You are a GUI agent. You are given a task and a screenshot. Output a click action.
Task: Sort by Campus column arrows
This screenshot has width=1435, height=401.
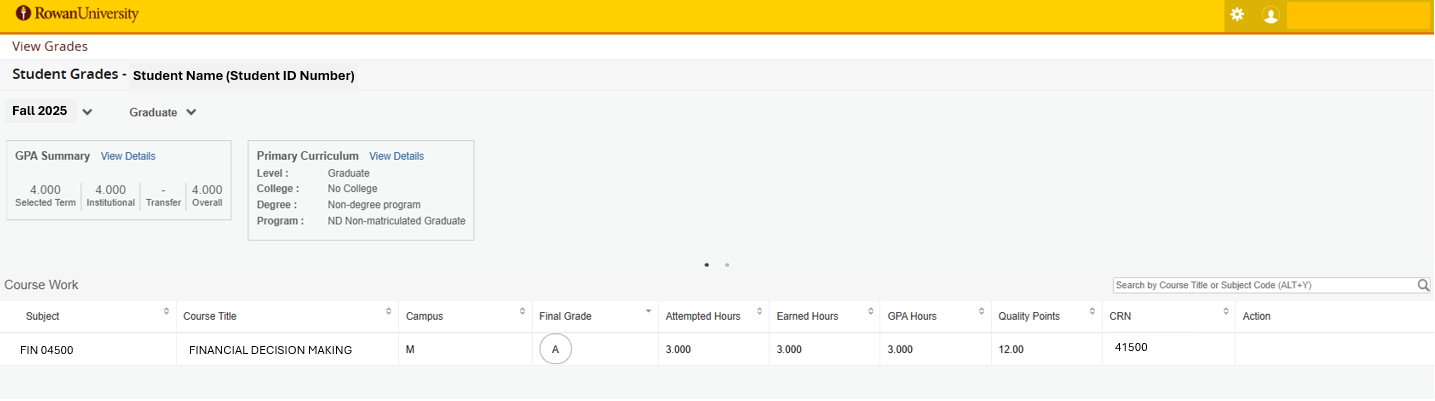pyautogui.click(x=522, y=312)
